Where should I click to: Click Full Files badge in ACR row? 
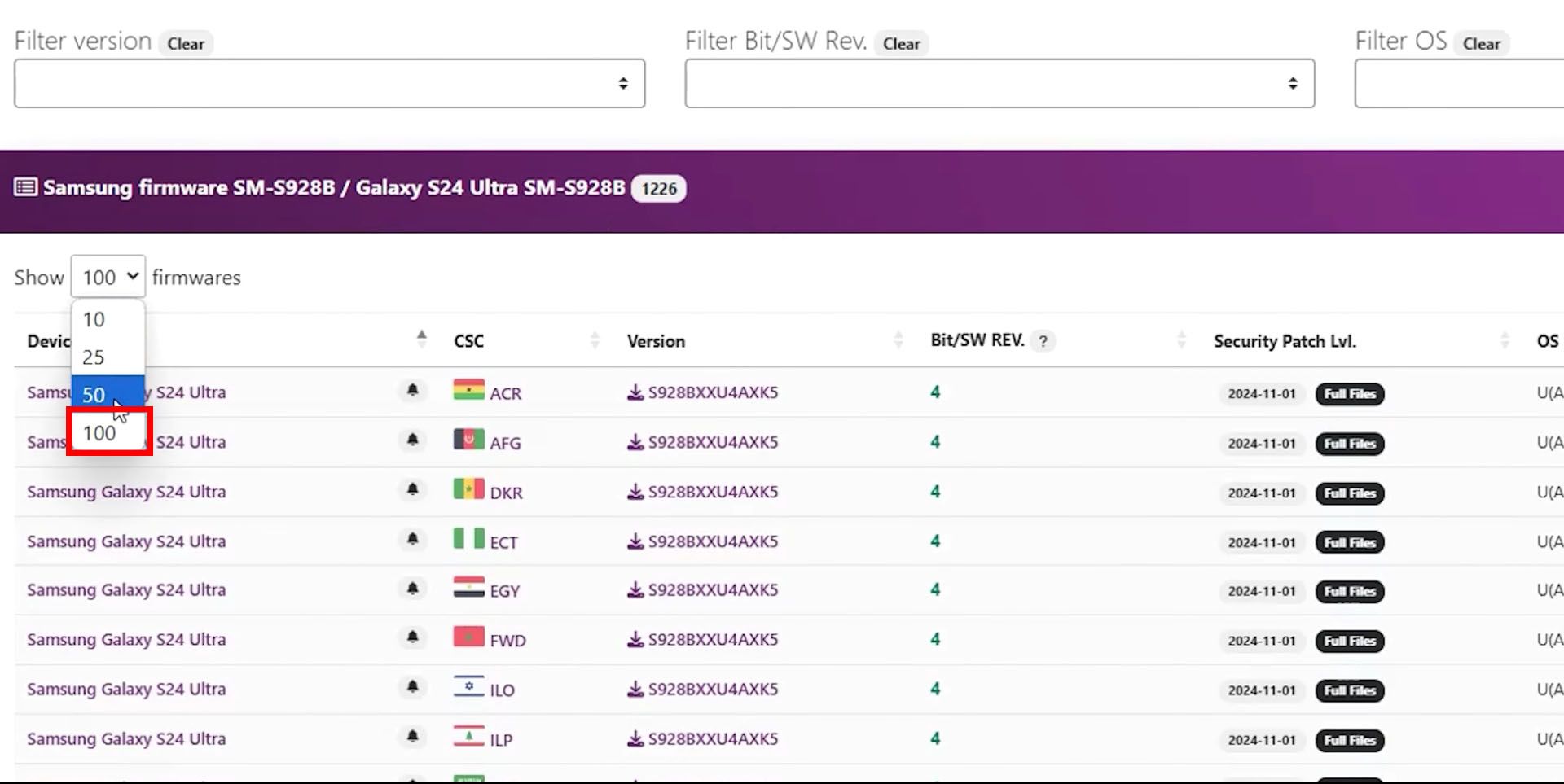[x=1350, y=394]
